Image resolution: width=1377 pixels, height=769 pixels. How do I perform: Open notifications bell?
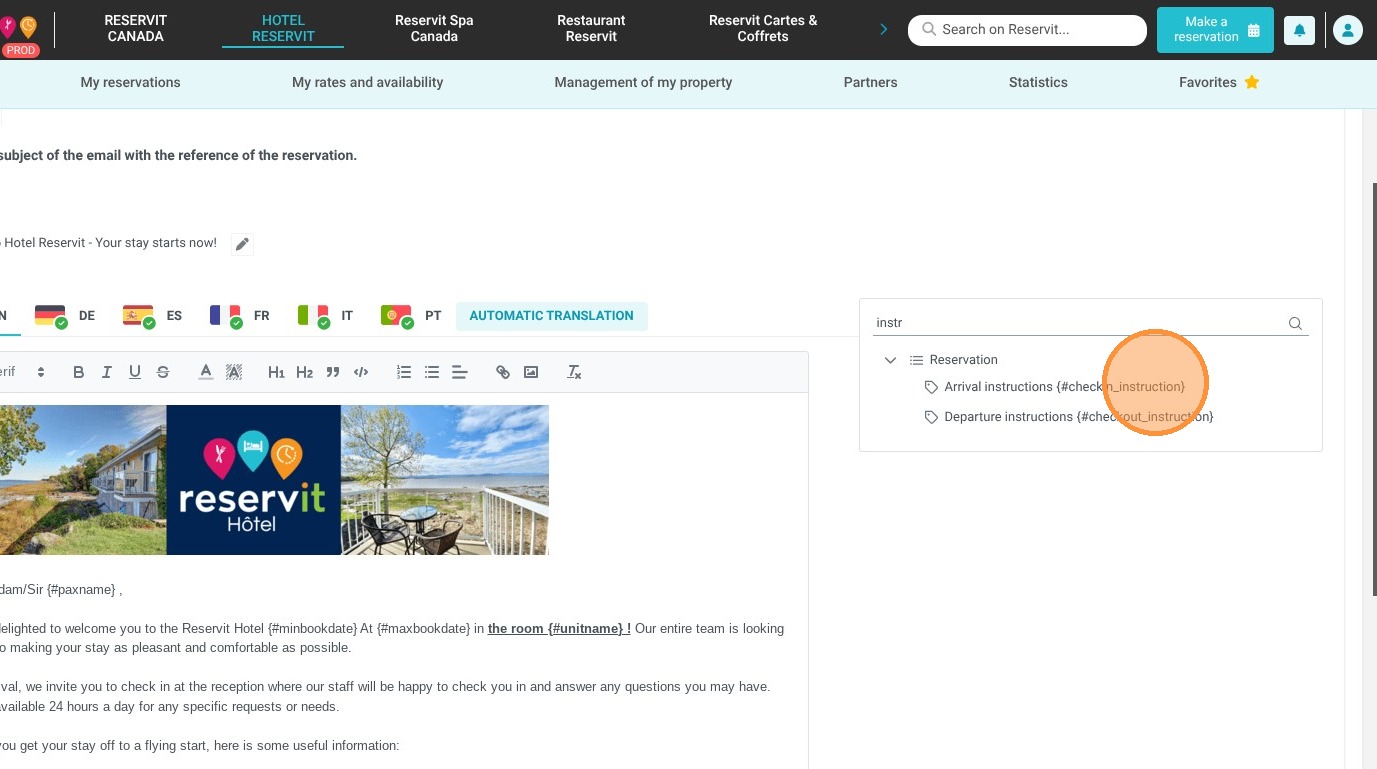1299,30
